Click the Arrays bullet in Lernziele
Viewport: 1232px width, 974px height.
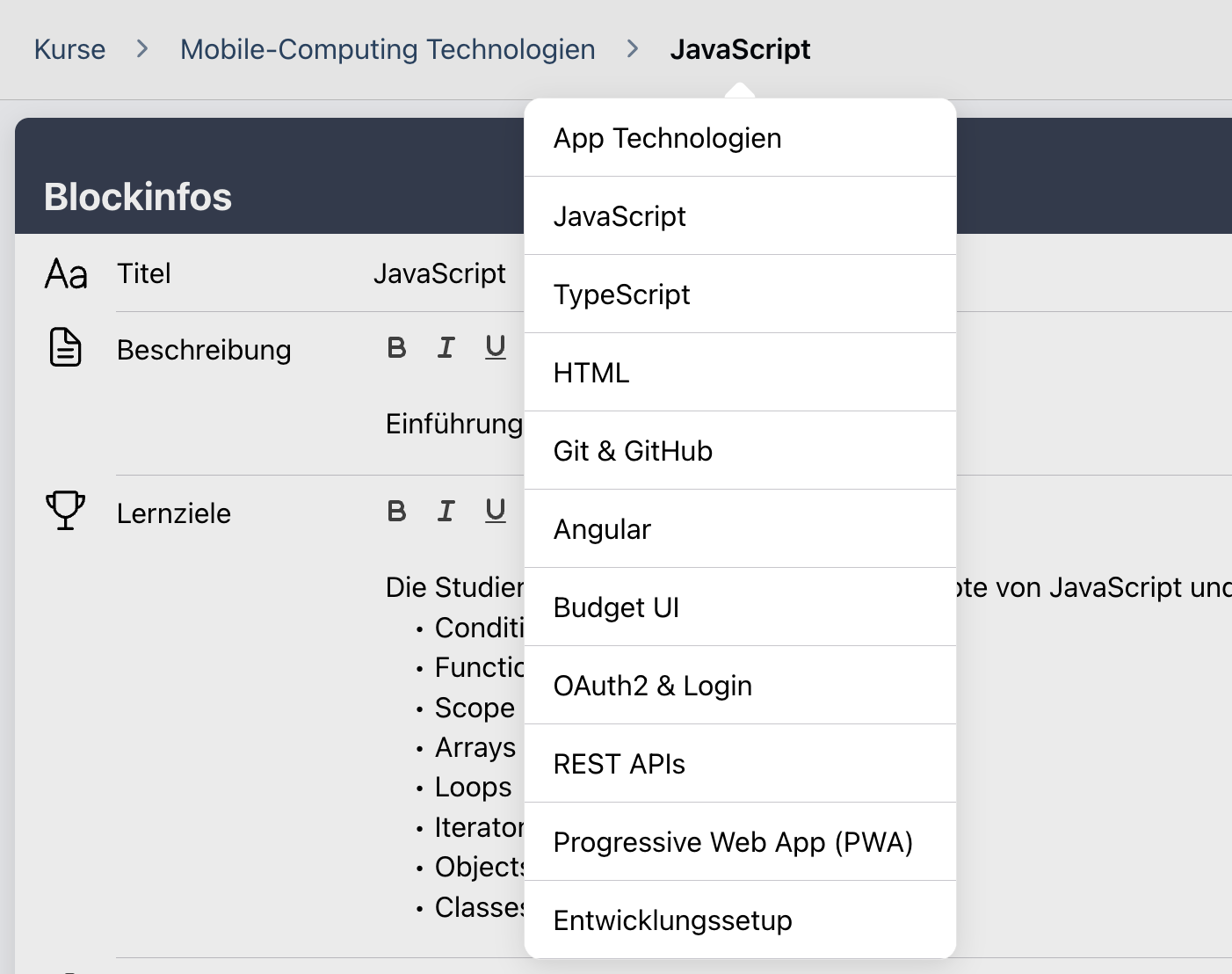pos(475,747)
